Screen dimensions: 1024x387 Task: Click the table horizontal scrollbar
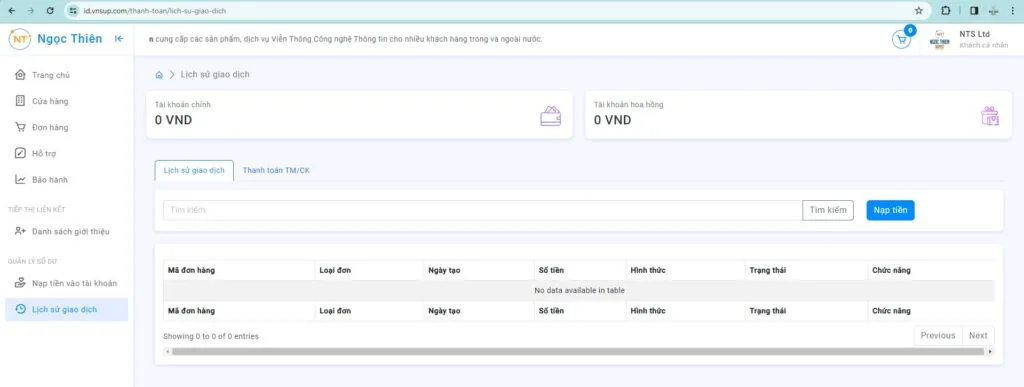click(578, 352)
